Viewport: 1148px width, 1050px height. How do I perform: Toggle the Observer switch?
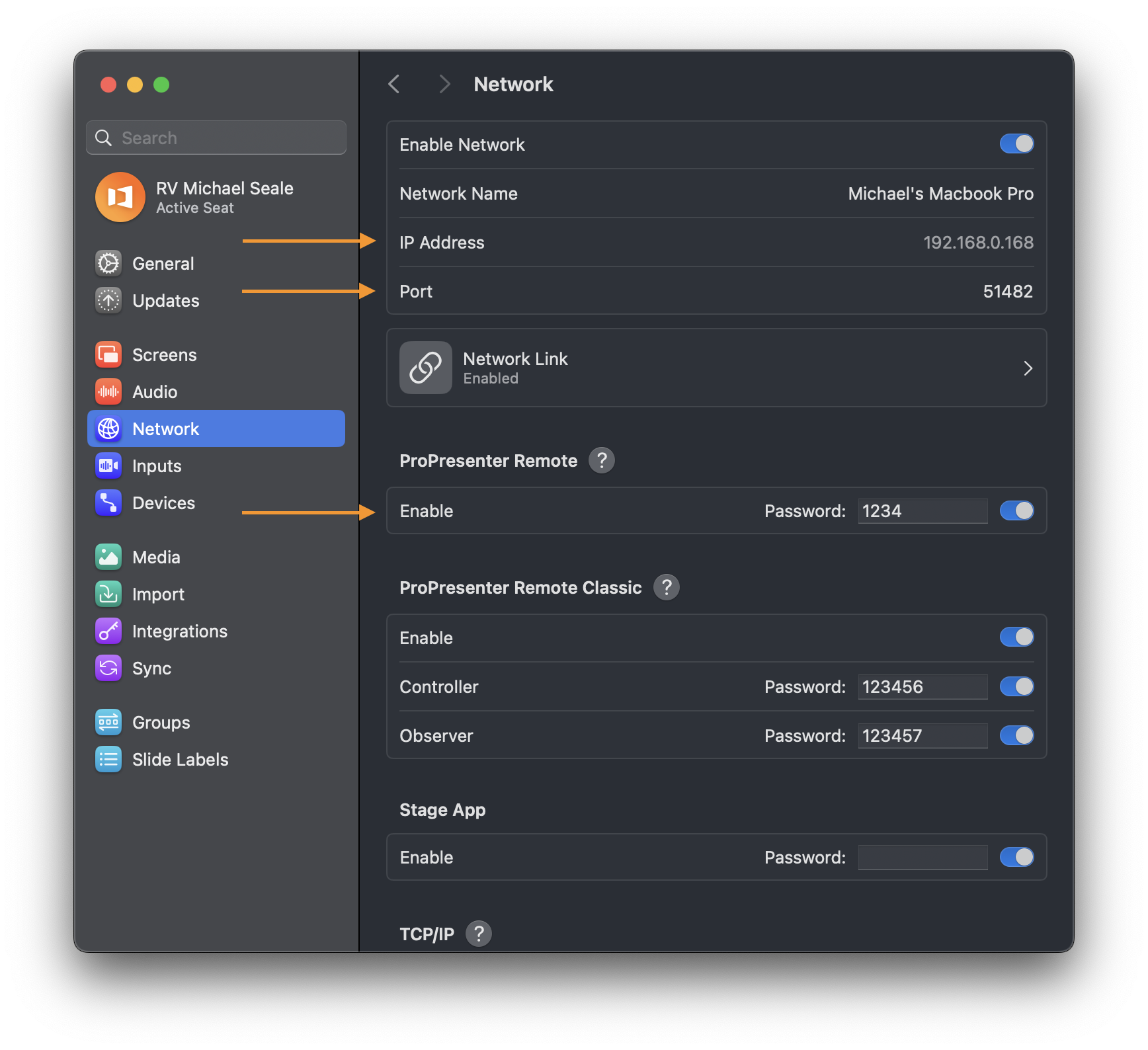[x=1017, y=735]
